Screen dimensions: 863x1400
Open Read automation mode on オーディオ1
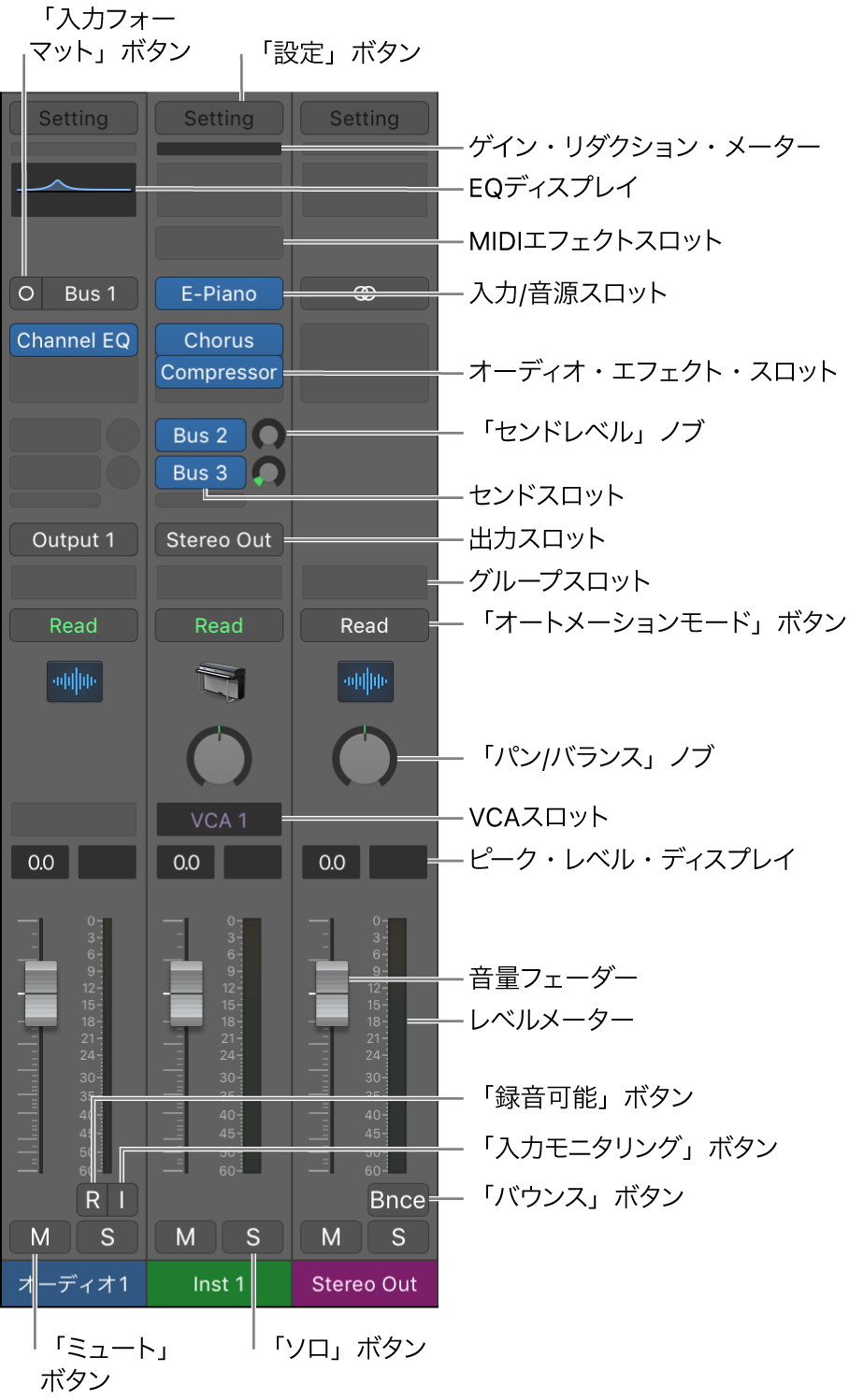click(x=74, y=625)
